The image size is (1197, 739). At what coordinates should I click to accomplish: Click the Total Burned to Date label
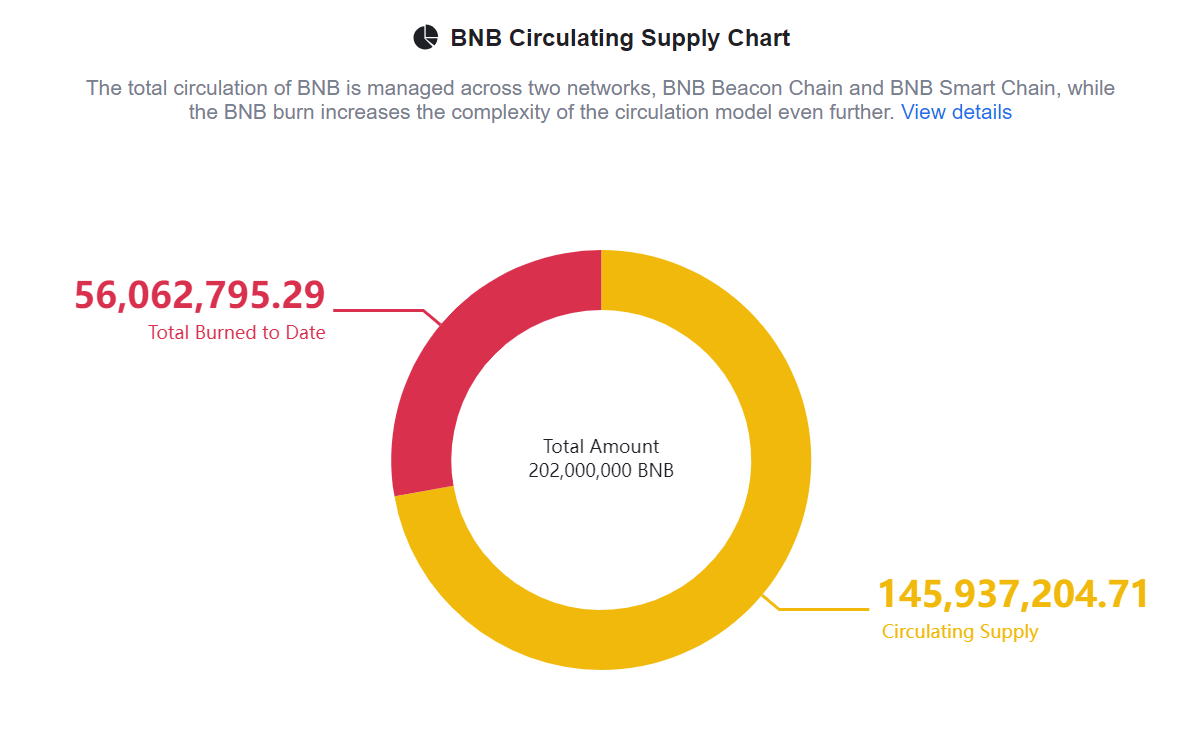click(237, 333)
